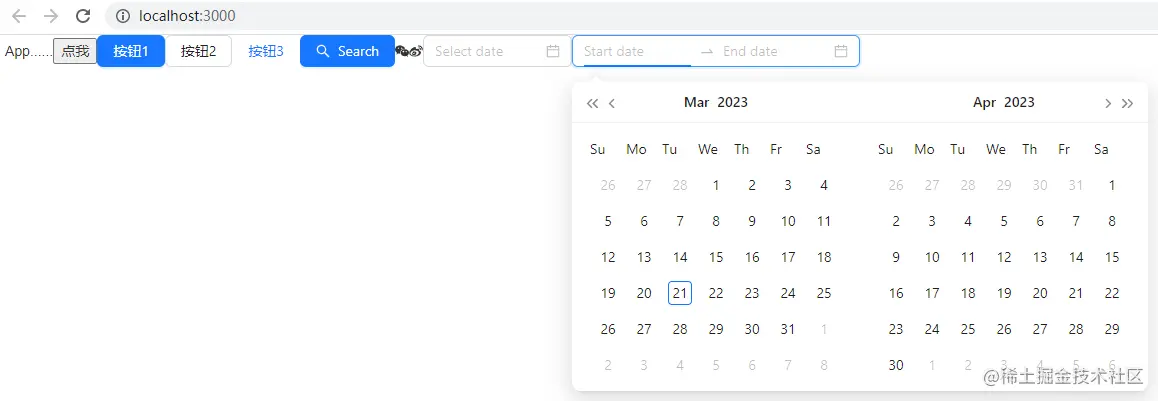
Task: Go to previous year with double-left arrow
Action: pos(592,103)
